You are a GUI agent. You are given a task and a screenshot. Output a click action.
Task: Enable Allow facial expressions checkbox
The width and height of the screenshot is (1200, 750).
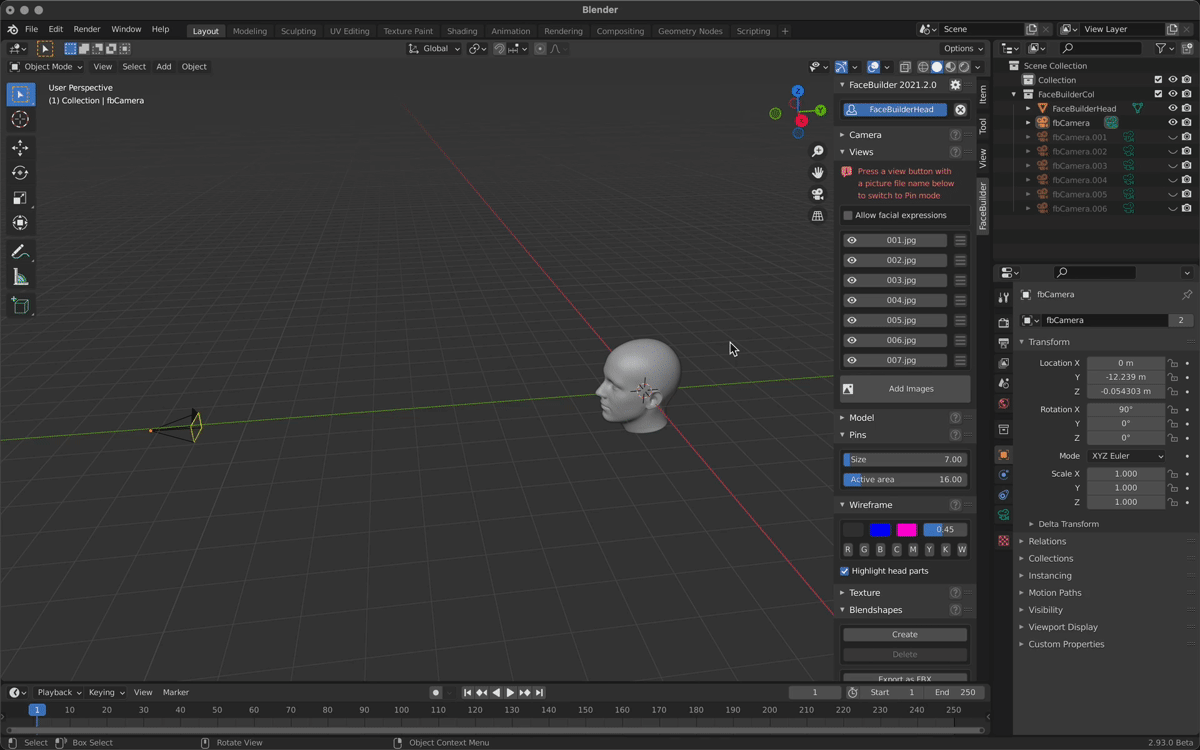point(848,215)
